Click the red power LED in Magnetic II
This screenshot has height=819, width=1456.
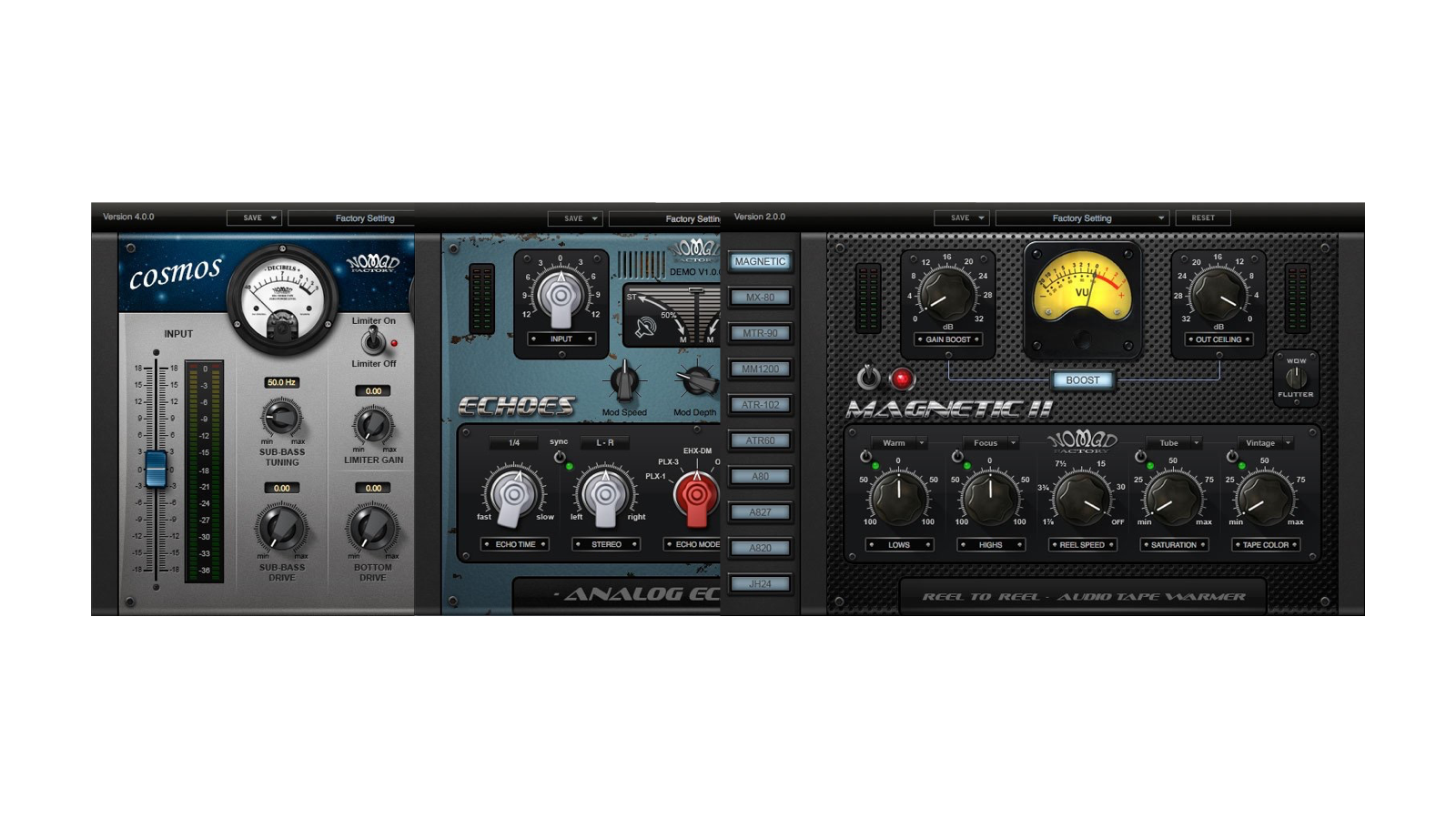click(x=901, y=378)
